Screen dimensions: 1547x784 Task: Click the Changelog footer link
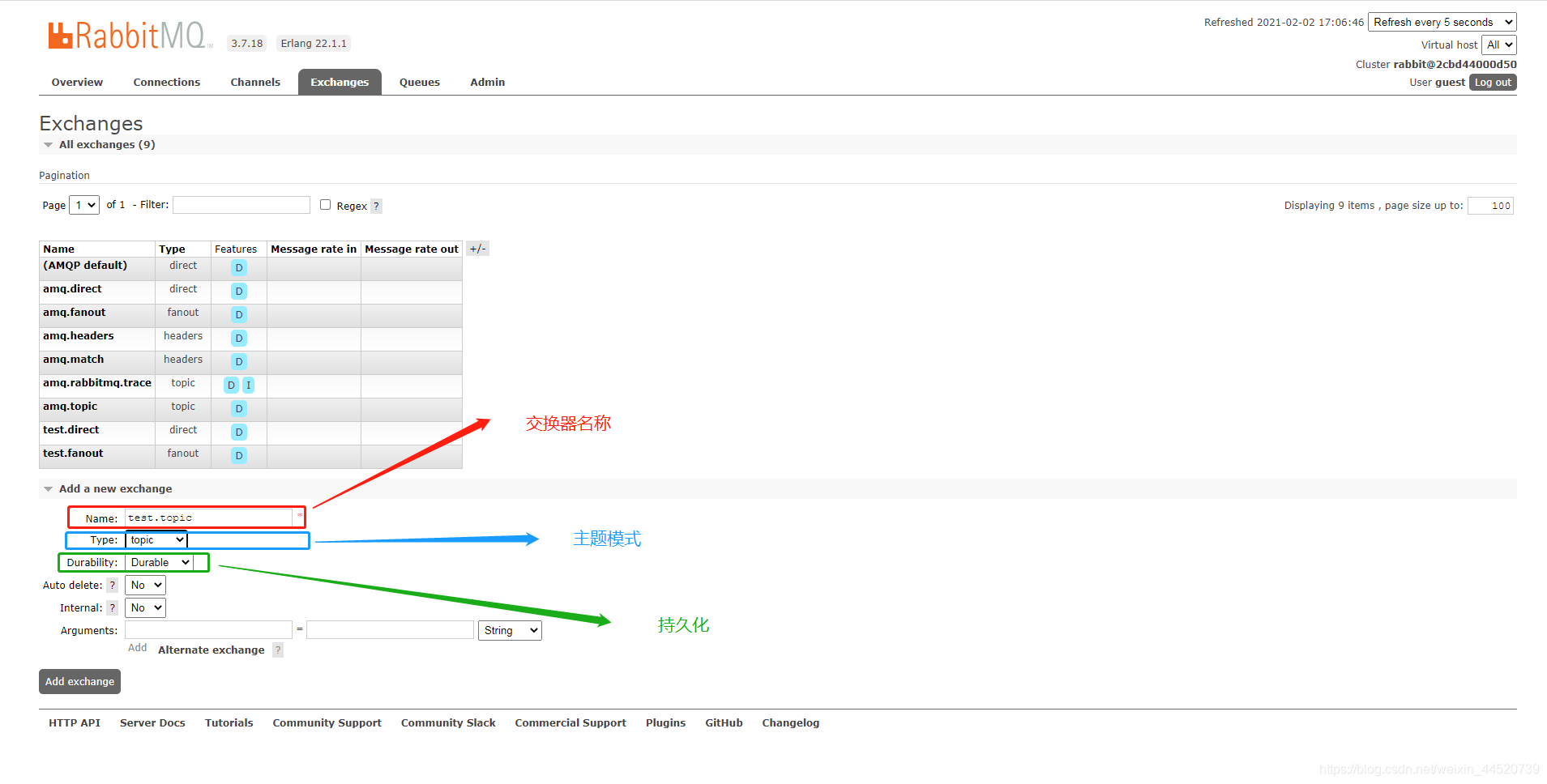[791, 723]
